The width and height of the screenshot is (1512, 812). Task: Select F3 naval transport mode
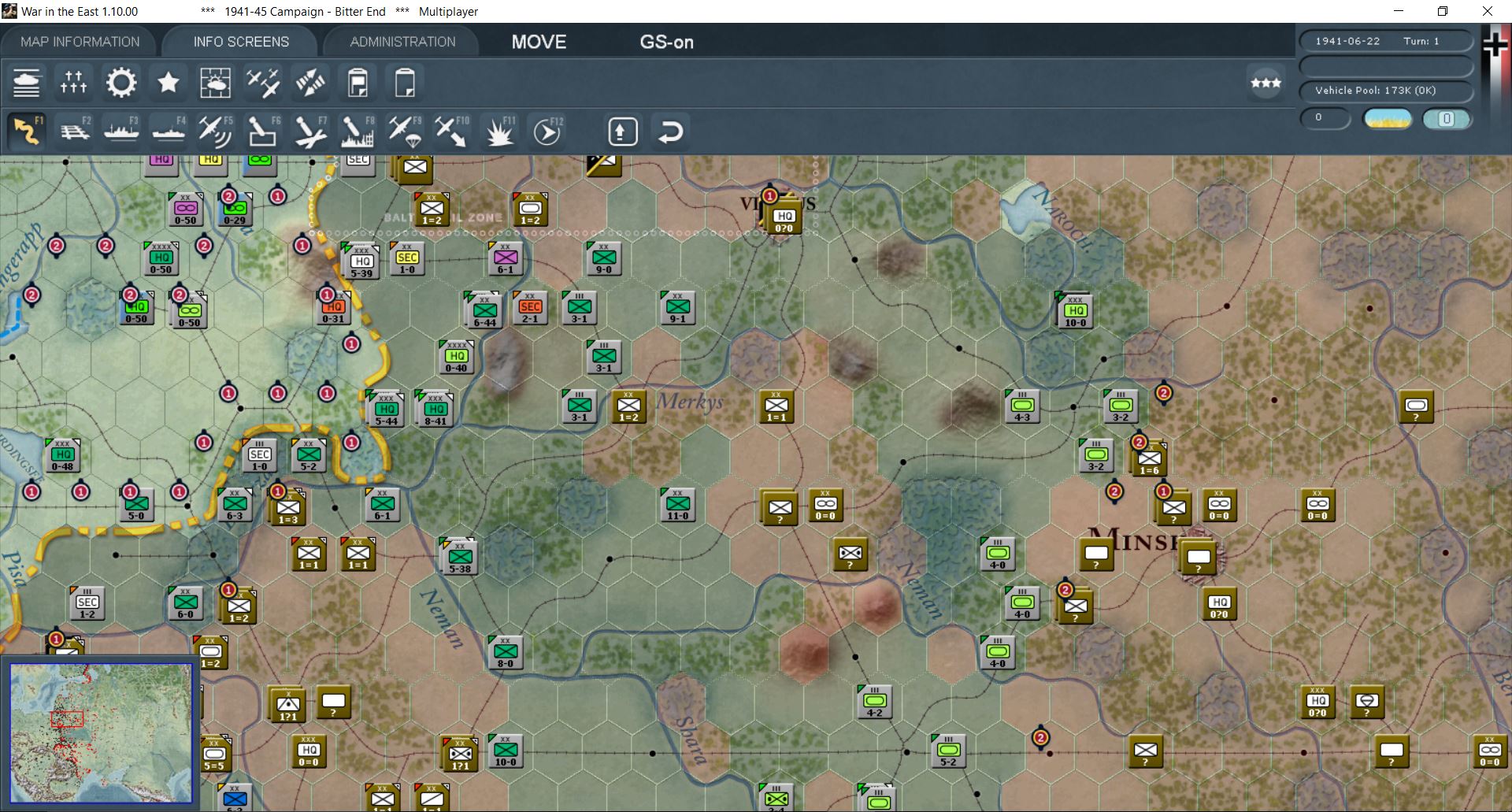(121, 131)
